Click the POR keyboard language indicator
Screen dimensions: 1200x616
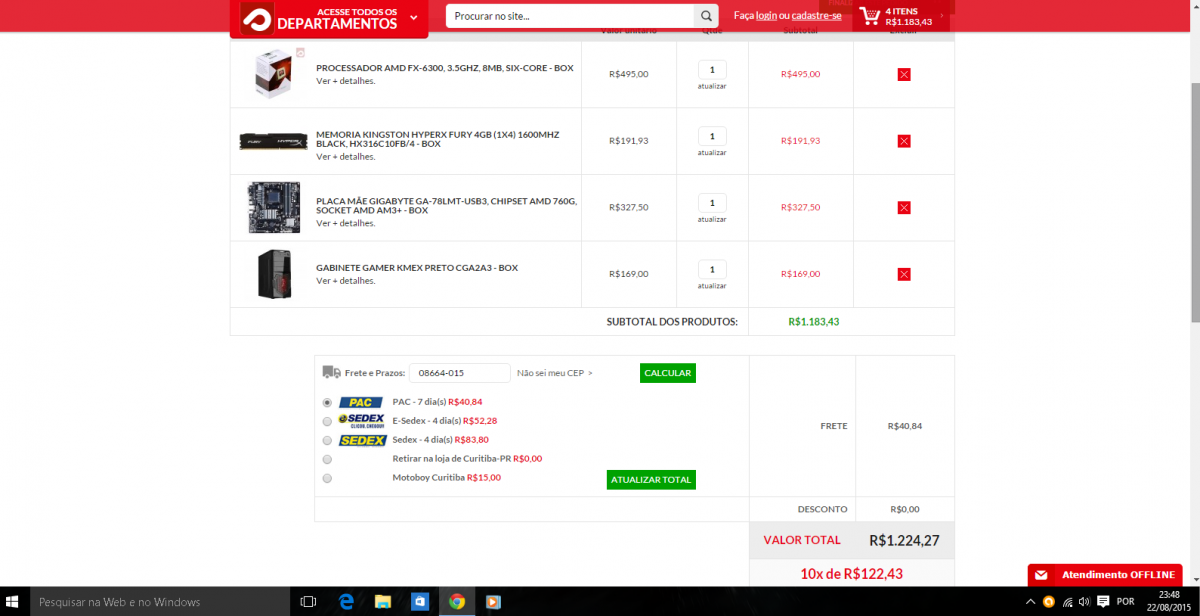pos(1126,602)
